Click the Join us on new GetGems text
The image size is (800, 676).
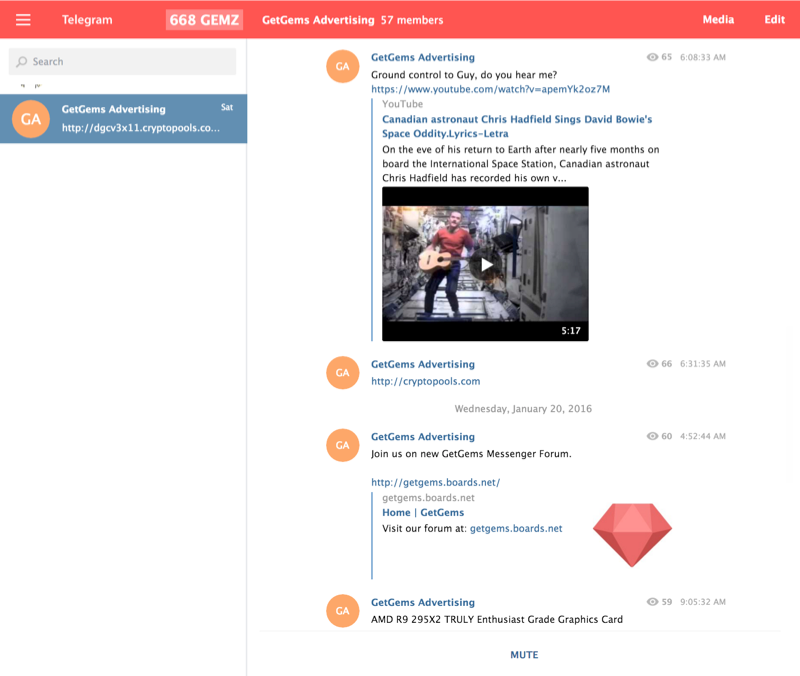click(x=471, y=454)
